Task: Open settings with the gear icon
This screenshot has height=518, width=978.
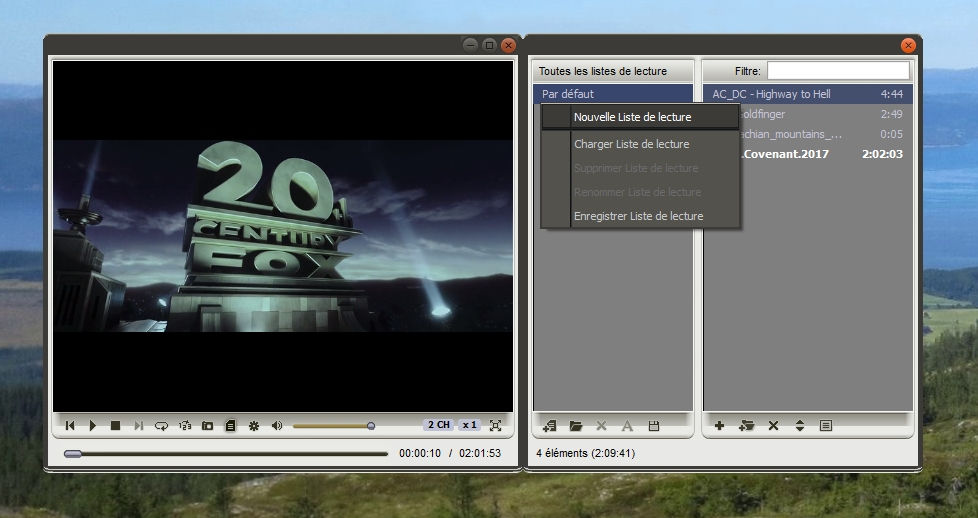Action: (x=254, y=426)
